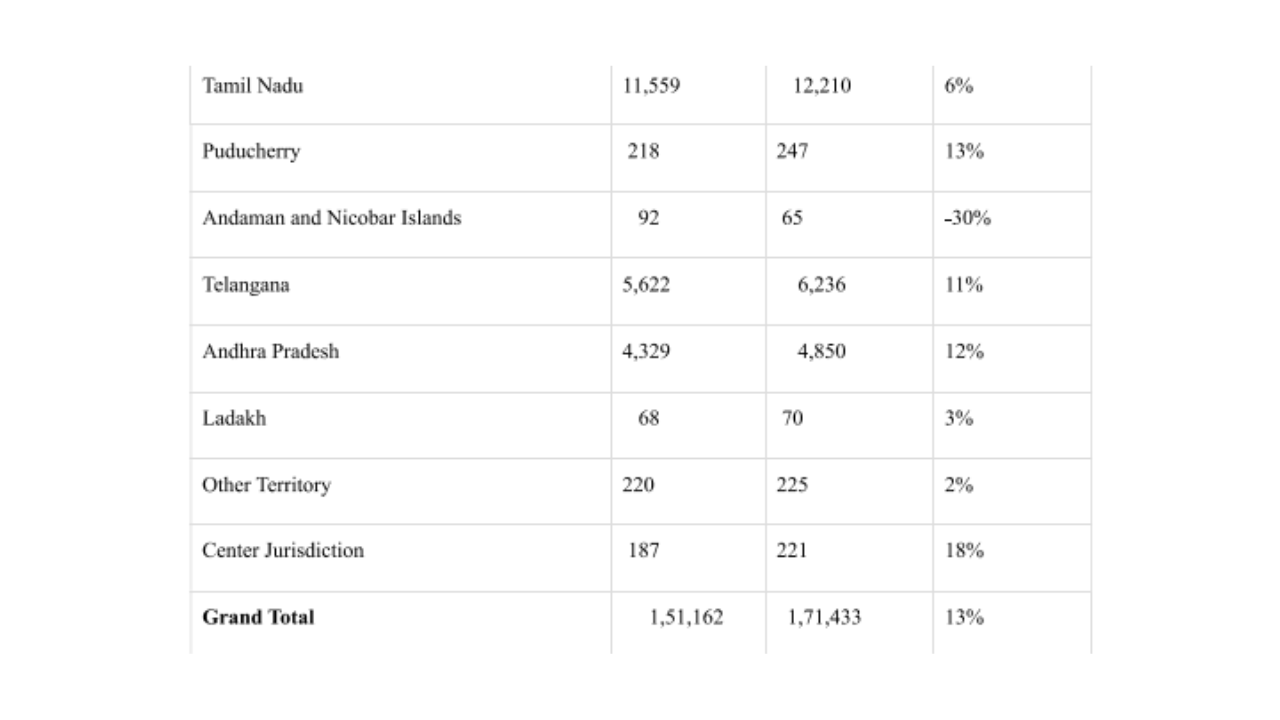Click Telangana's 6,236 value
This screenshot has height=720, width=1280.
click(822, 285)
